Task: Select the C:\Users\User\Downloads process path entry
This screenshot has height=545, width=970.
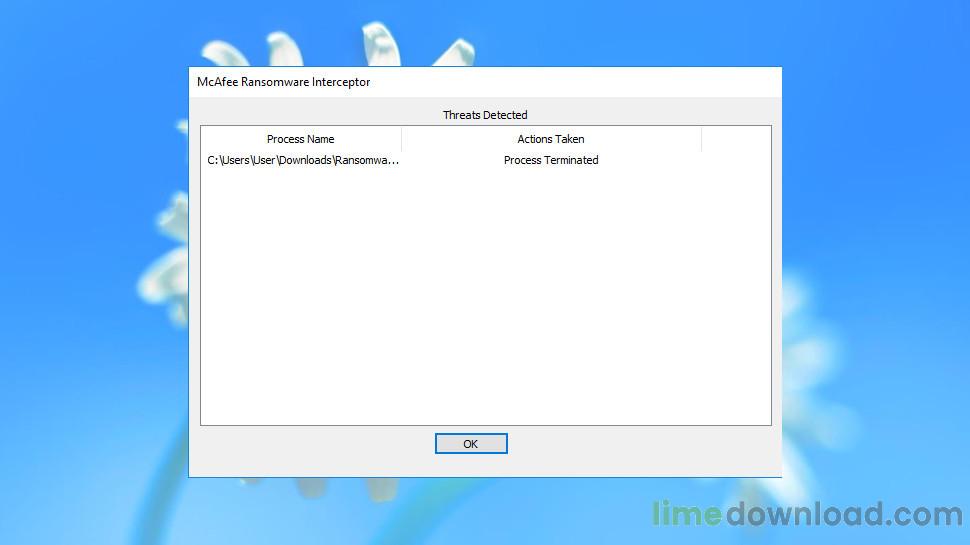Action: (x=303, y=160)
